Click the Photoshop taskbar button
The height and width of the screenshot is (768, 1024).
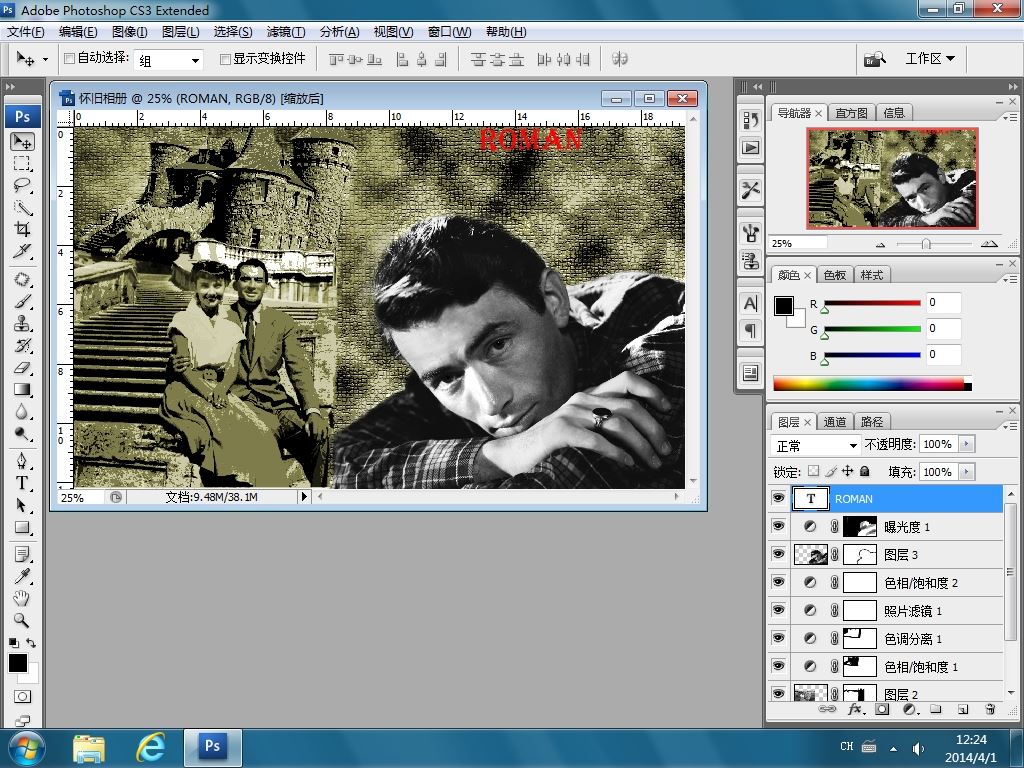pyautogui.click(x=213, y=746)
